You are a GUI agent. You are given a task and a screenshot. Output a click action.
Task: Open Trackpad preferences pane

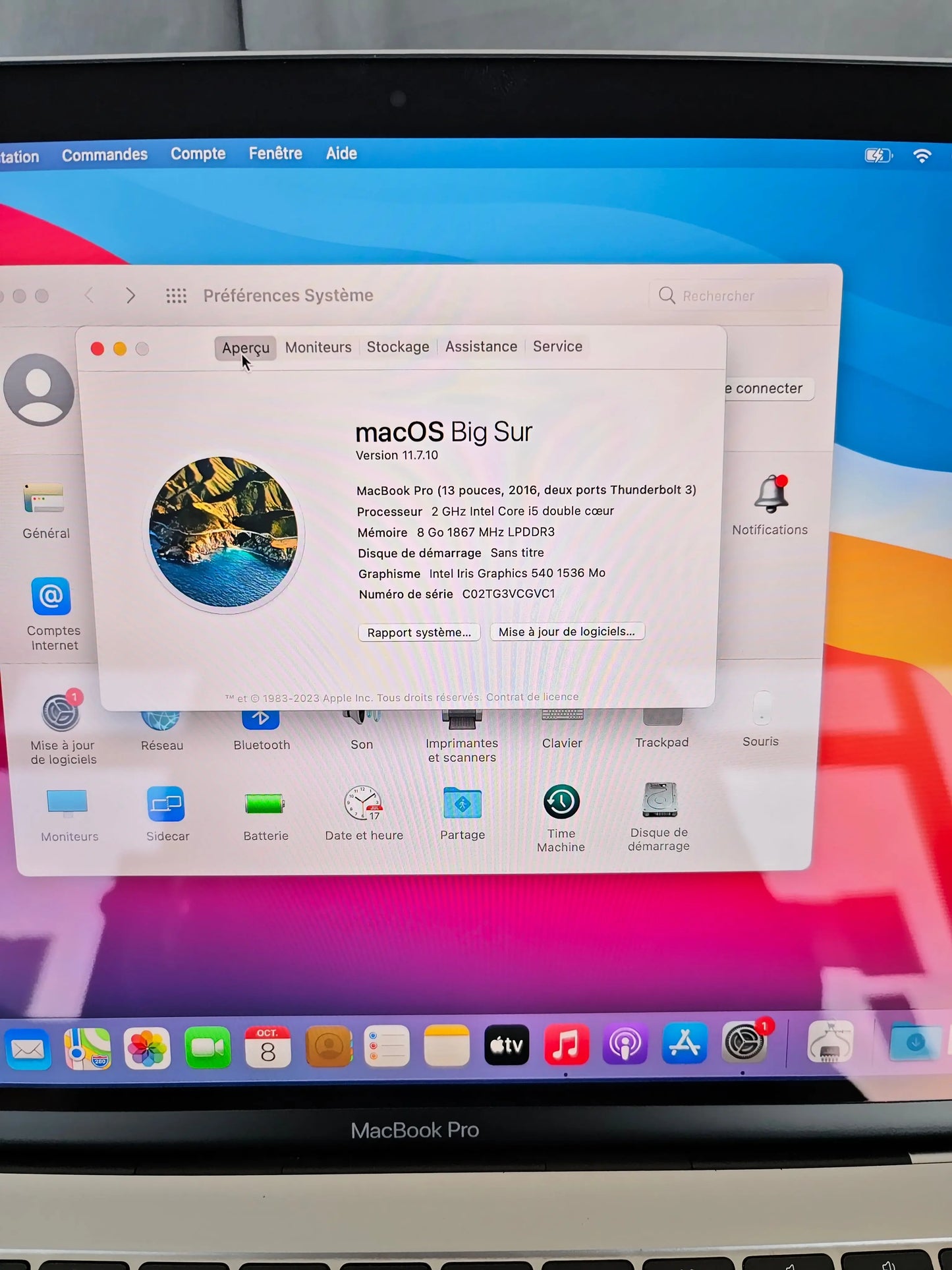coord(662,718)
